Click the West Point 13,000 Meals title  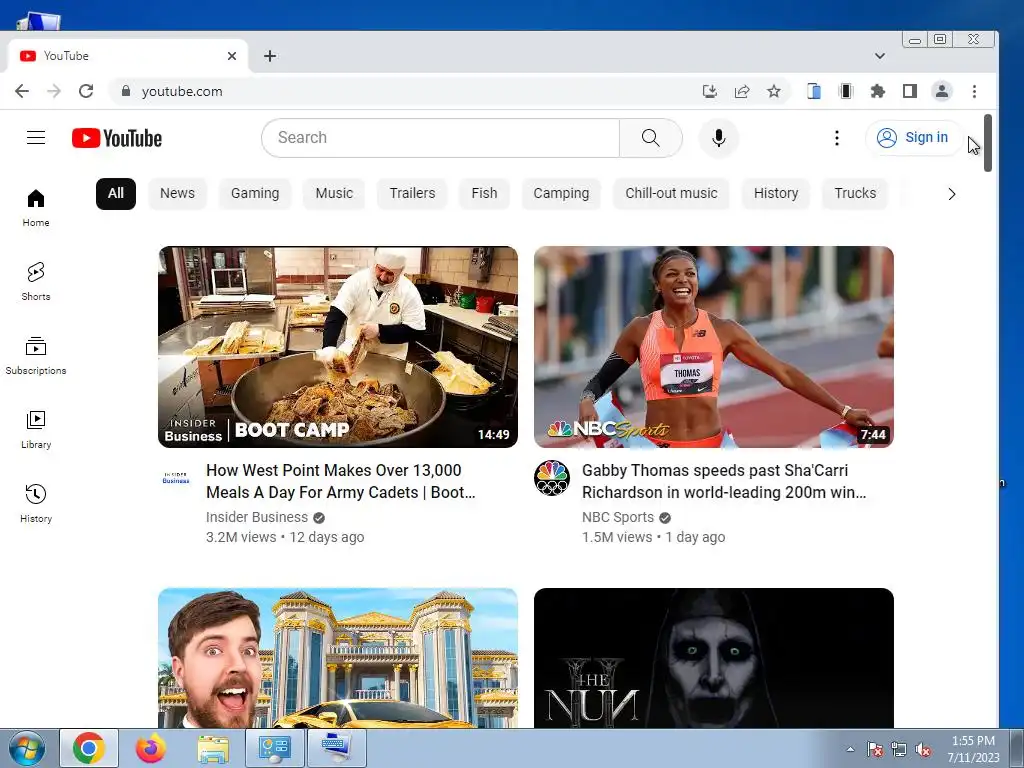pos(340,481)
